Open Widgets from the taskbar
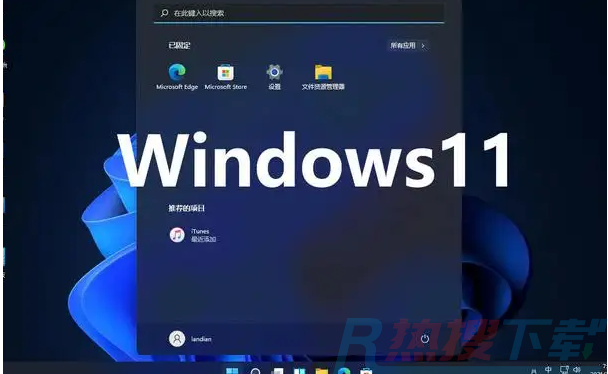Viewport: 608px width, 374px height. click(x=299, y=371)
